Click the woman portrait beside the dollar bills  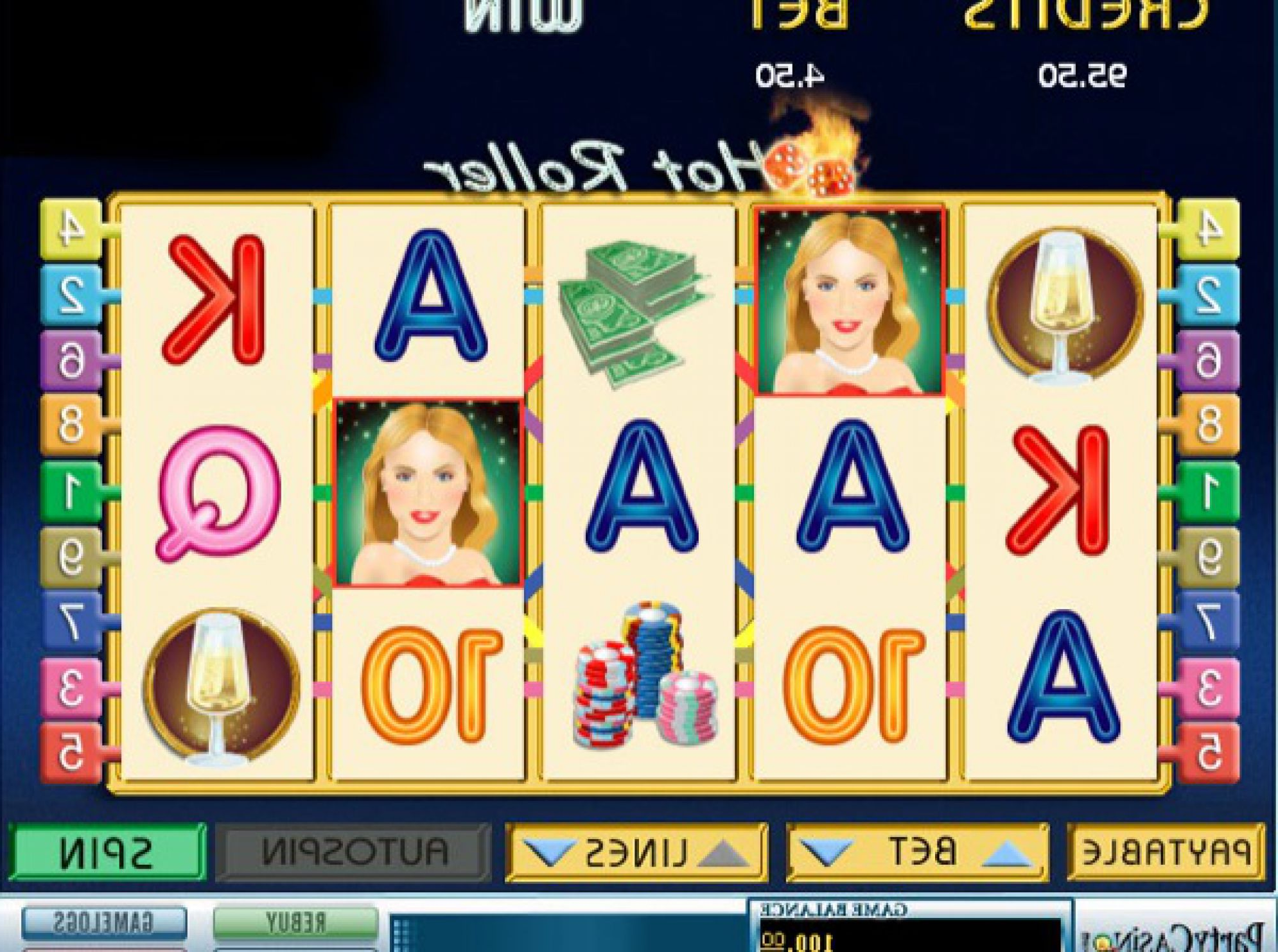point(850,300)
